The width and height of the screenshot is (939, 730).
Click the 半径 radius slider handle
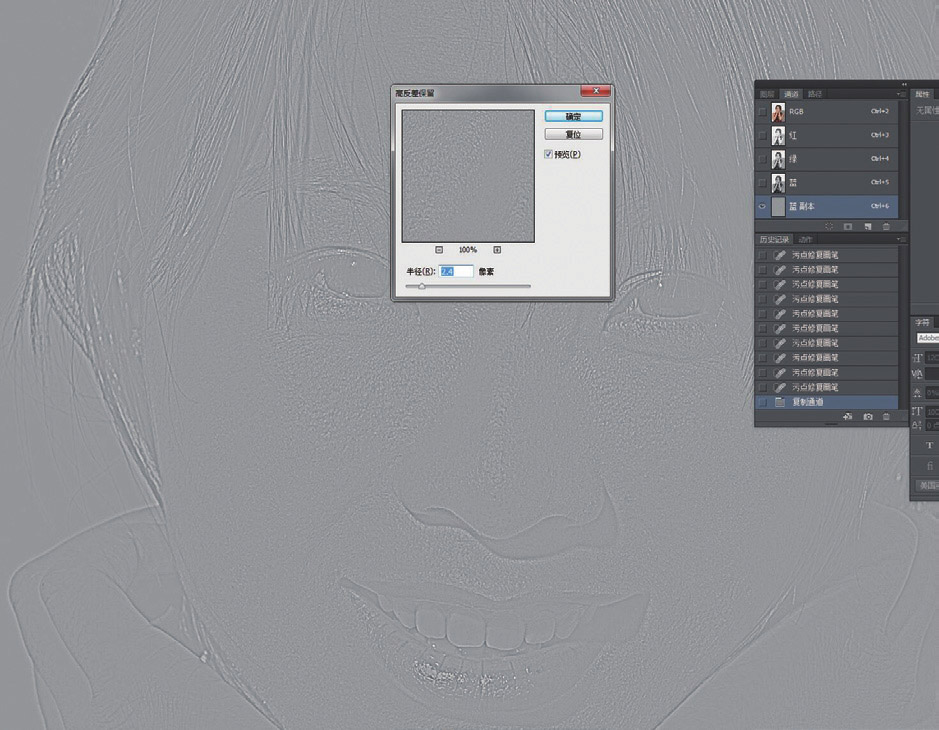click(x=421, y=287)
